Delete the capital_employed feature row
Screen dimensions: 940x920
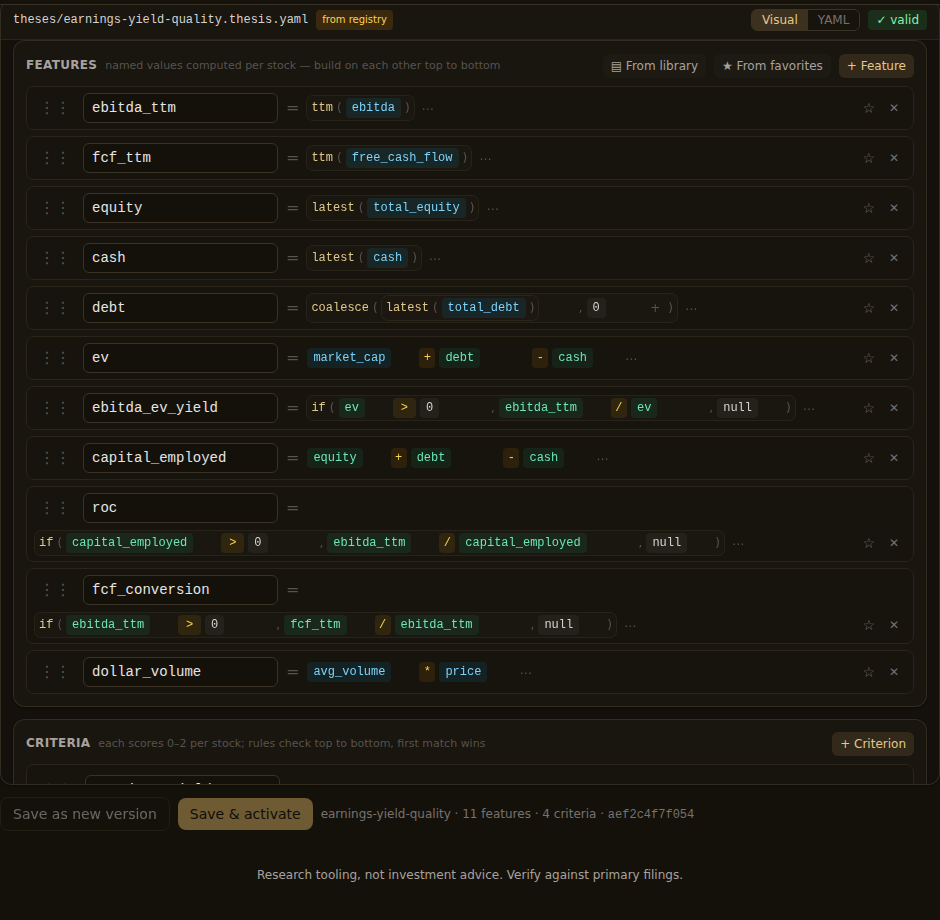point(894,459)
